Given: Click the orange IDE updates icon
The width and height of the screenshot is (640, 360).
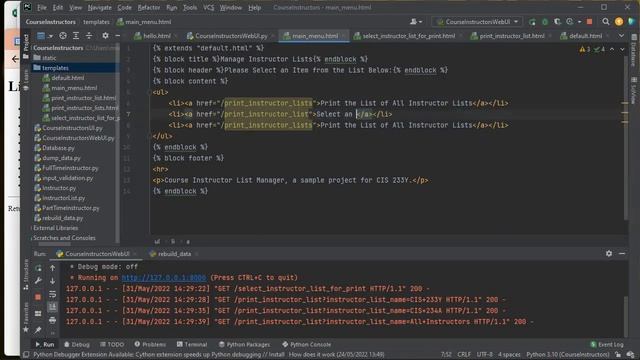Looking at the screenshot, I should click(x=619, y=22).
